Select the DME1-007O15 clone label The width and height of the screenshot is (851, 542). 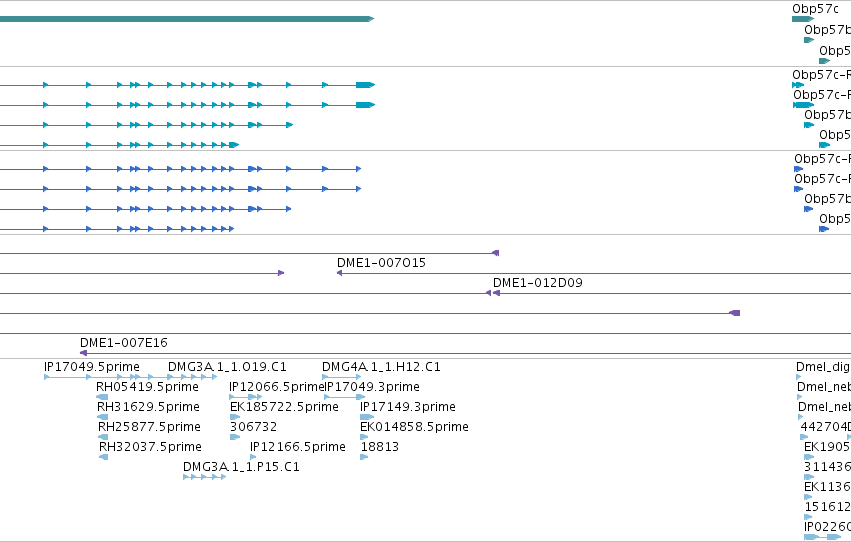coord(382,263)
